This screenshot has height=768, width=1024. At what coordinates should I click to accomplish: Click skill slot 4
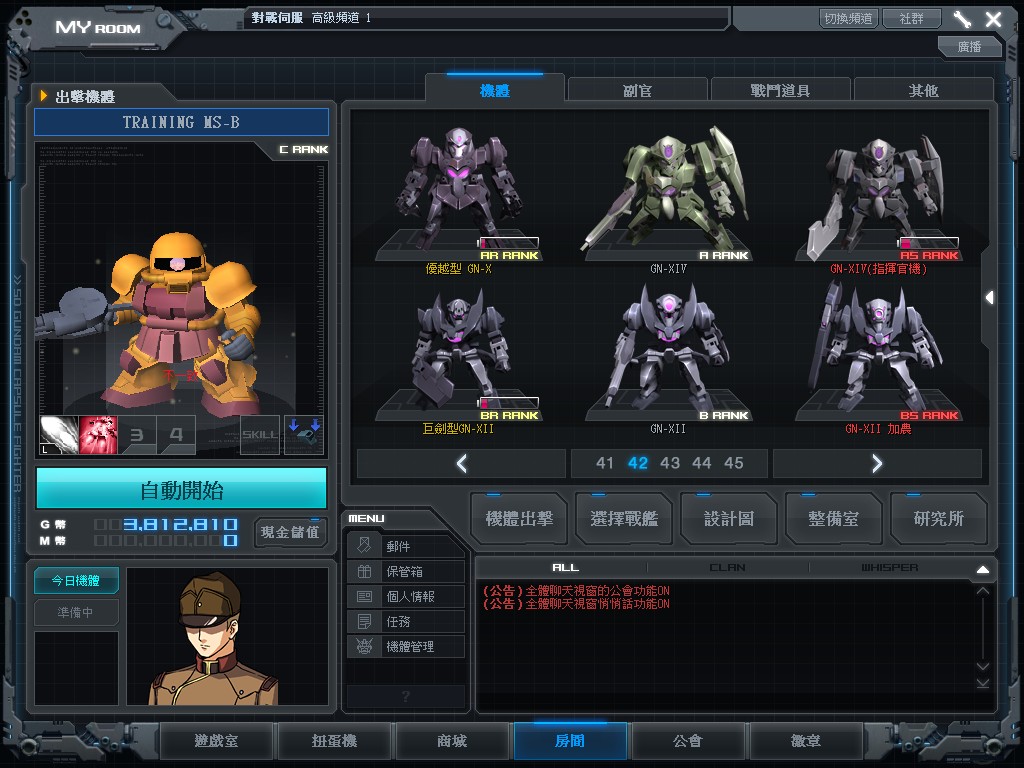pos(176,435)
